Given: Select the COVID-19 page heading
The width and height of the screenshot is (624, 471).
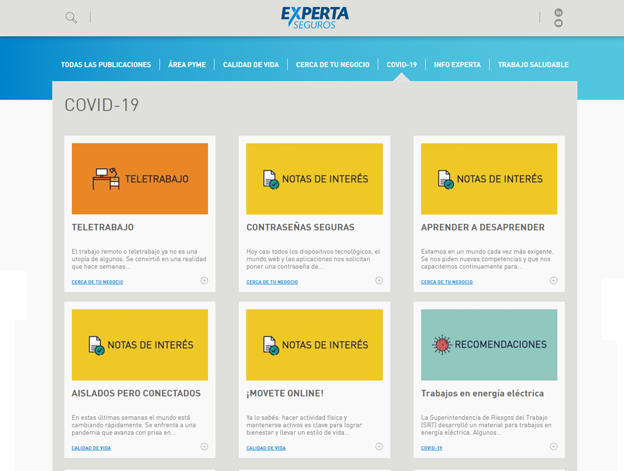Looking at the screenshot, I should pyautogui.click(x=102, y=105).
